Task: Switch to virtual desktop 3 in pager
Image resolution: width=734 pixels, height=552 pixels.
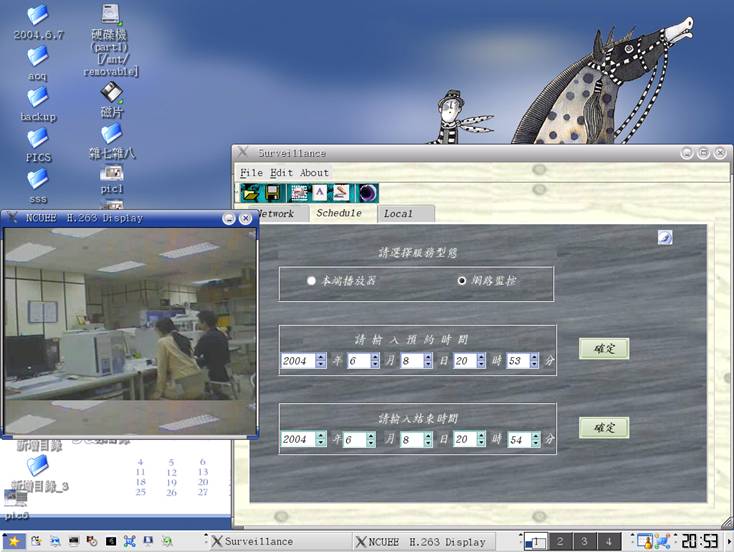Action: pyautogui.click(x=585, y=541)
